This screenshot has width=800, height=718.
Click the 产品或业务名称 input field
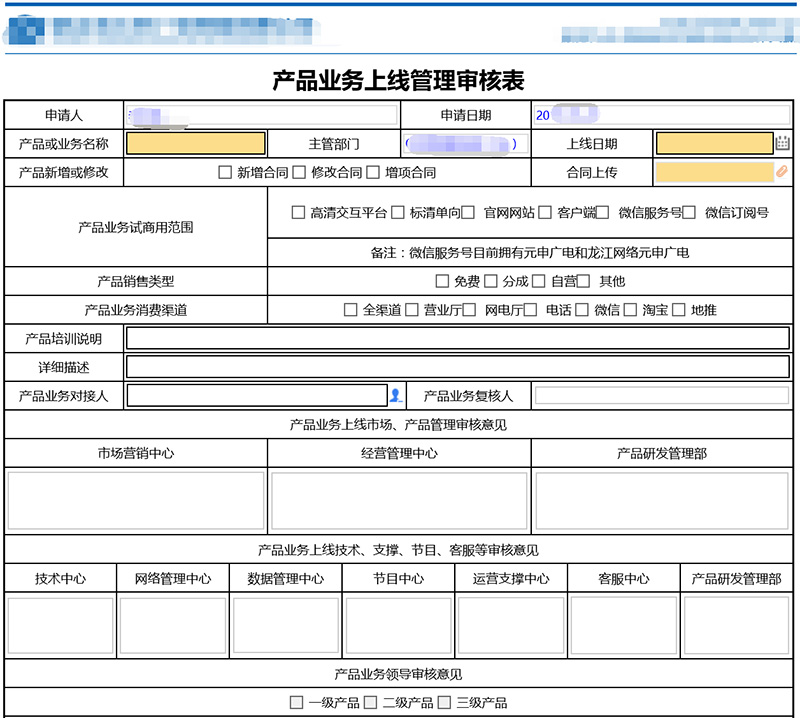(x=196, y=144)
